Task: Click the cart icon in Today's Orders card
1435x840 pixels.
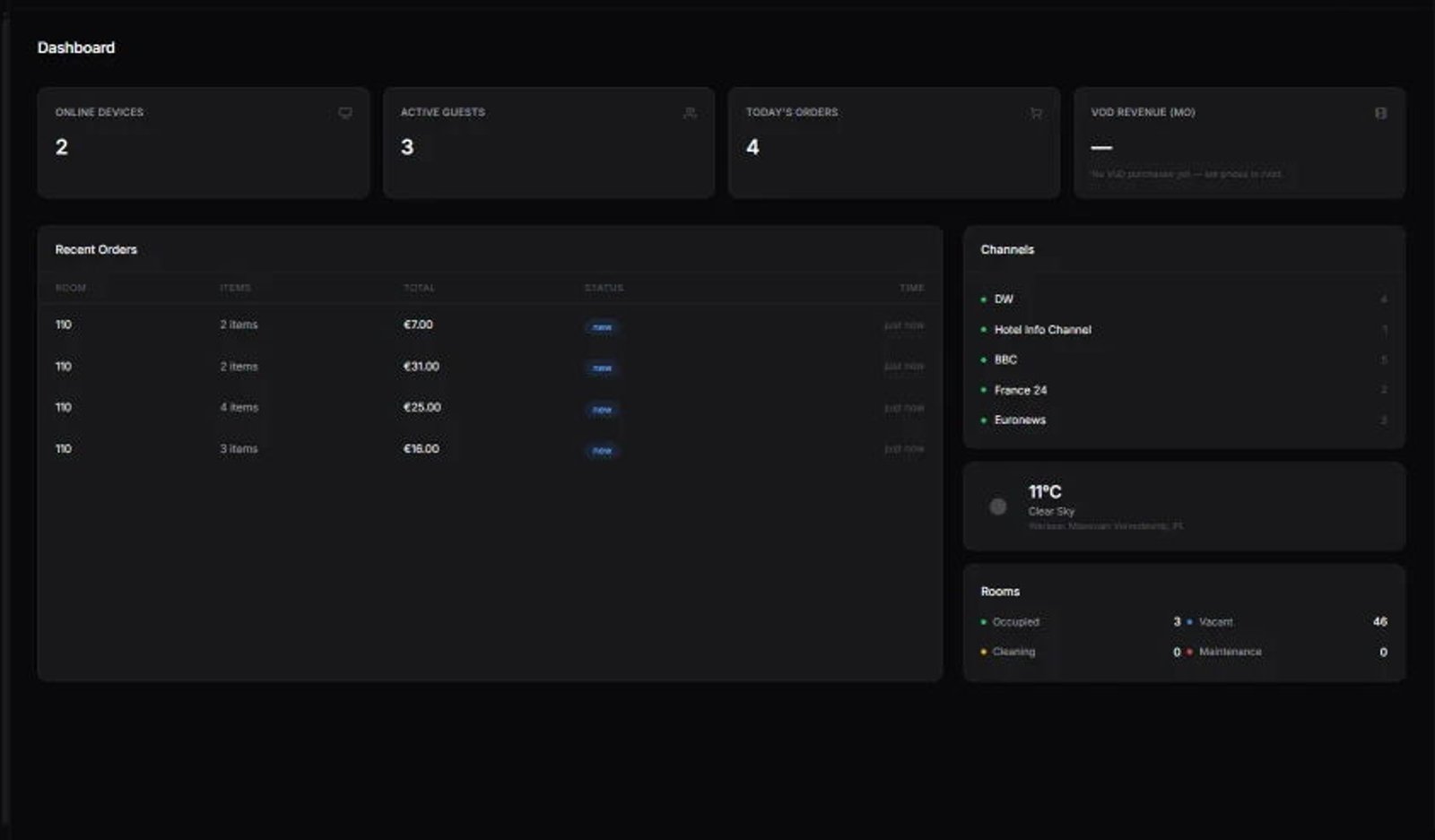Action: point(1036,113)
